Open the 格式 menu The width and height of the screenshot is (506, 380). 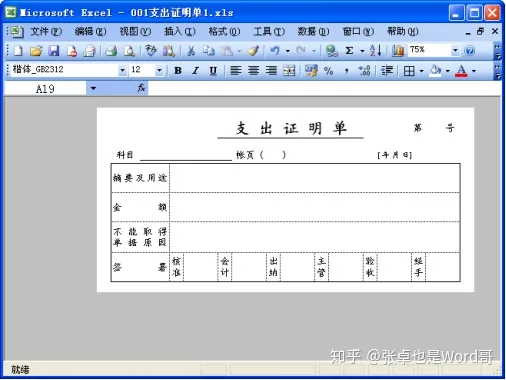(224, 31)
